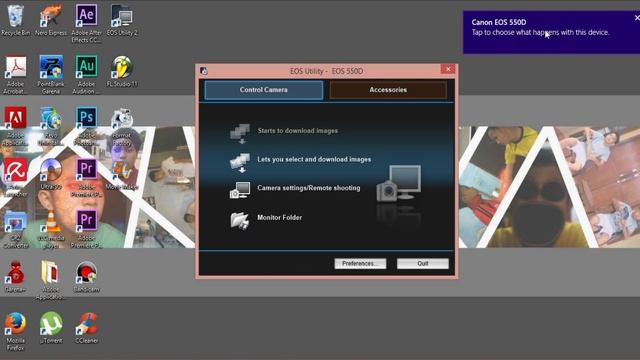Select the µTorrent shortcut
640x360 pixels.
51,328
